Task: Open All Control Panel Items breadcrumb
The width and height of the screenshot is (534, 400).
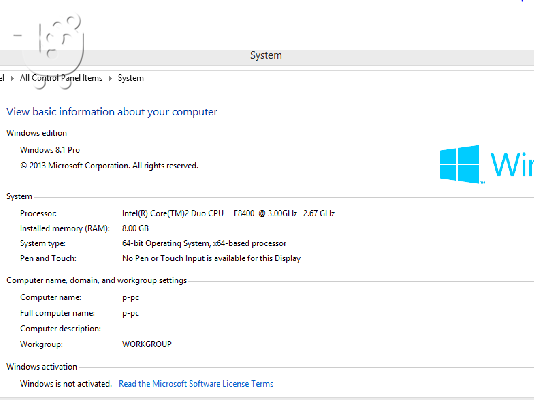Action: [x=61, y=78]
